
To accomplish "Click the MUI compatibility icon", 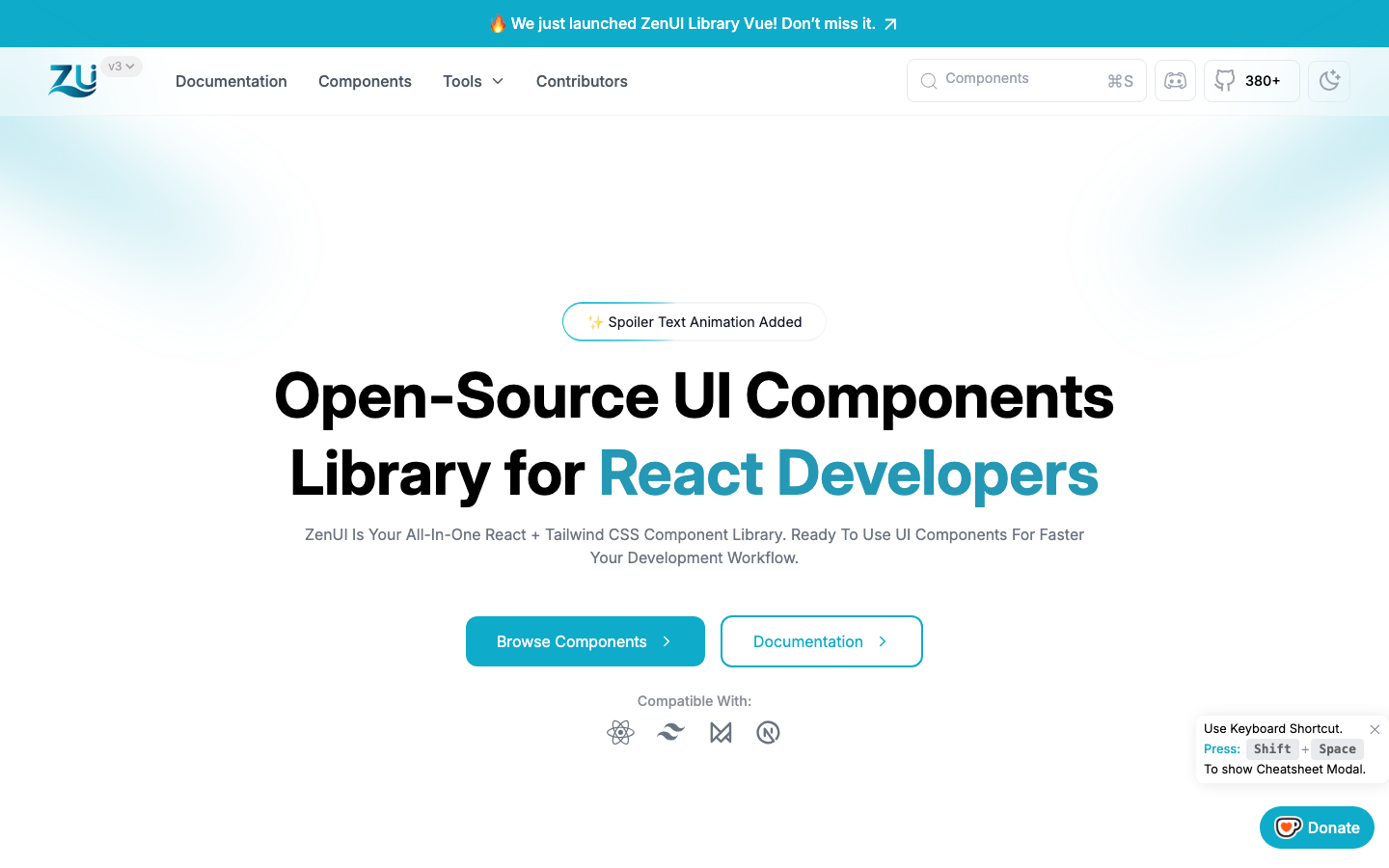I will [x=721, y=733].
